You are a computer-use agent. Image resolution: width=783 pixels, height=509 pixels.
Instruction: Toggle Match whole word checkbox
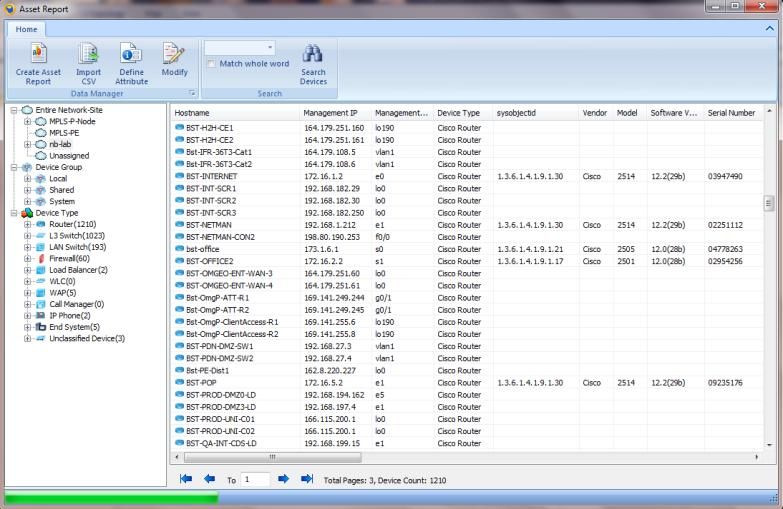click(212, 64)
